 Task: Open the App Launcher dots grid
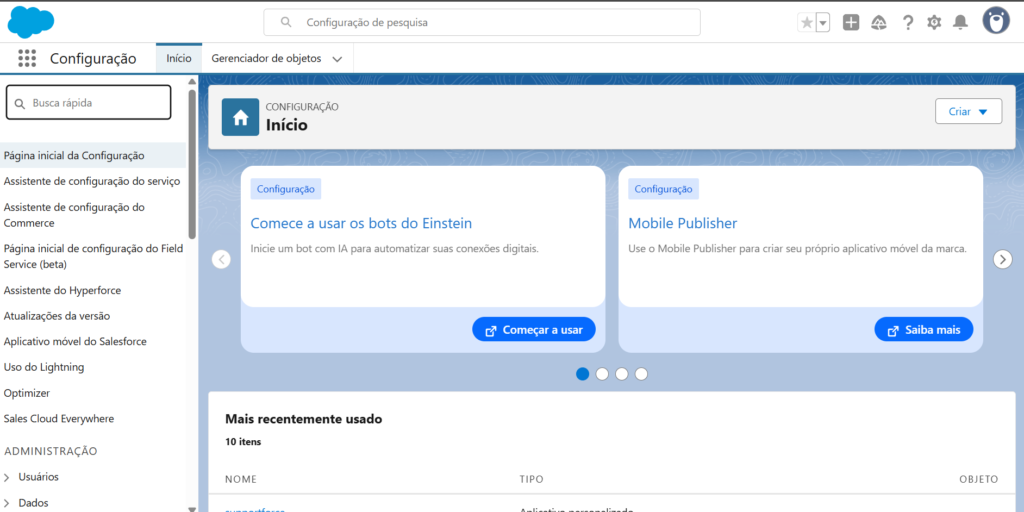tap(27, 58)
